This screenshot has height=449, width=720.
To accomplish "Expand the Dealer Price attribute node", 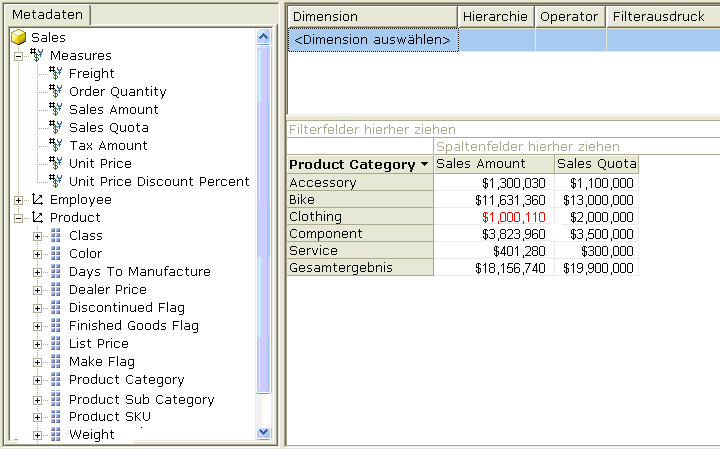I will click(x=38, y=289).
